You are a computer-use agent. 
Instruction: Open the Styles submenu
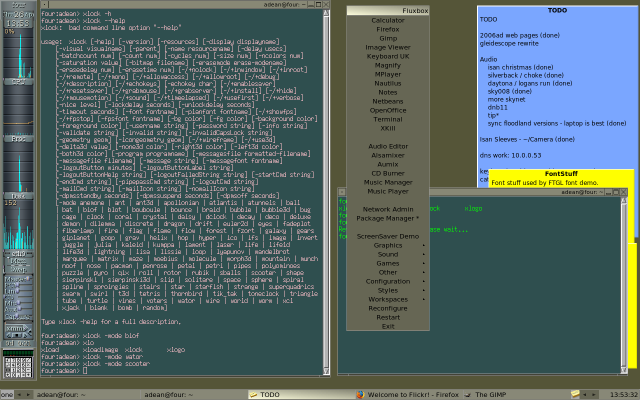pyautogui.click(x=388, y=290)
